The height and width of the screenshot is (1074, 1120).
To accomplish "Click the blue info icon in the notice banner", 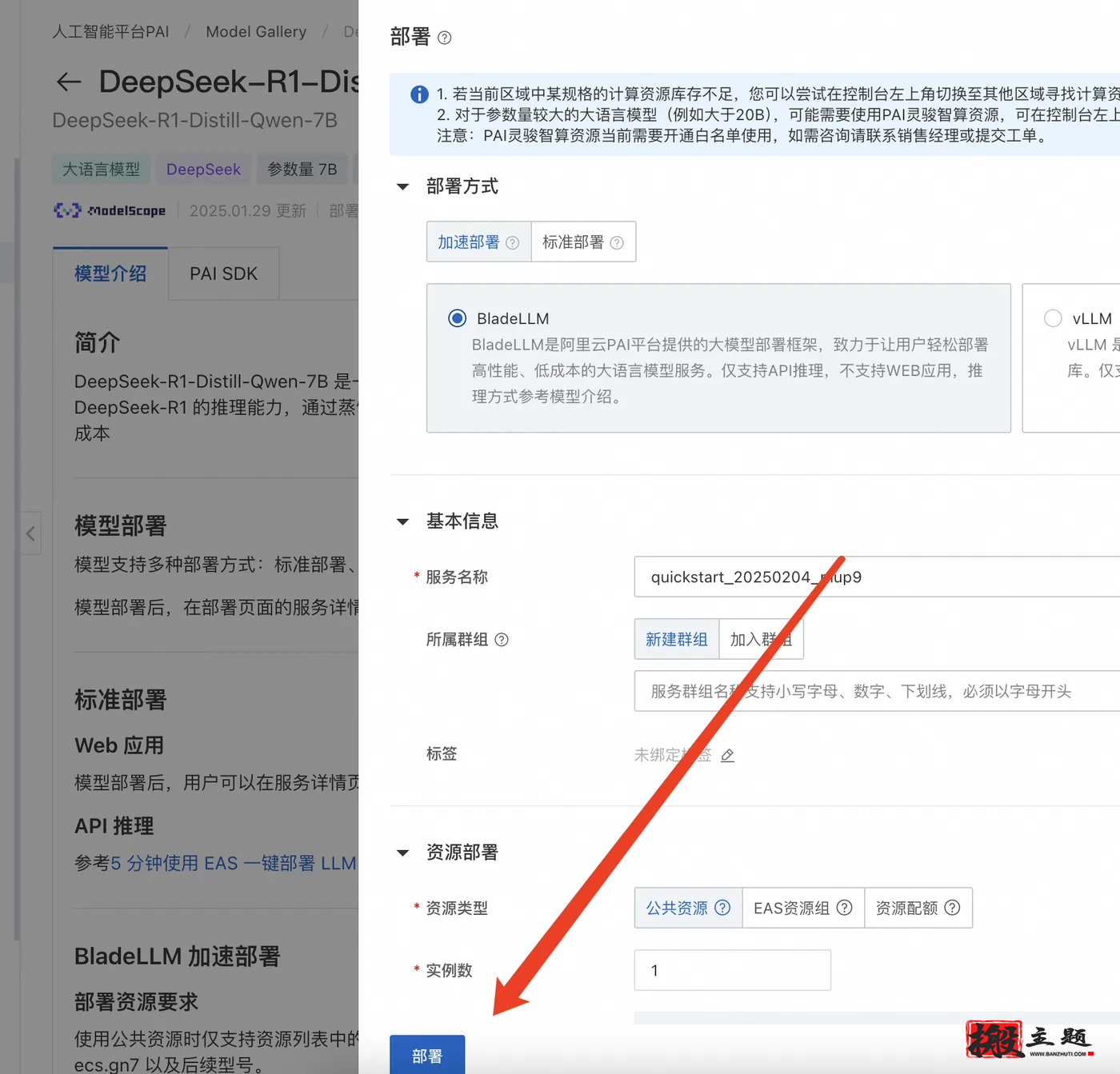I will (419, 94).
